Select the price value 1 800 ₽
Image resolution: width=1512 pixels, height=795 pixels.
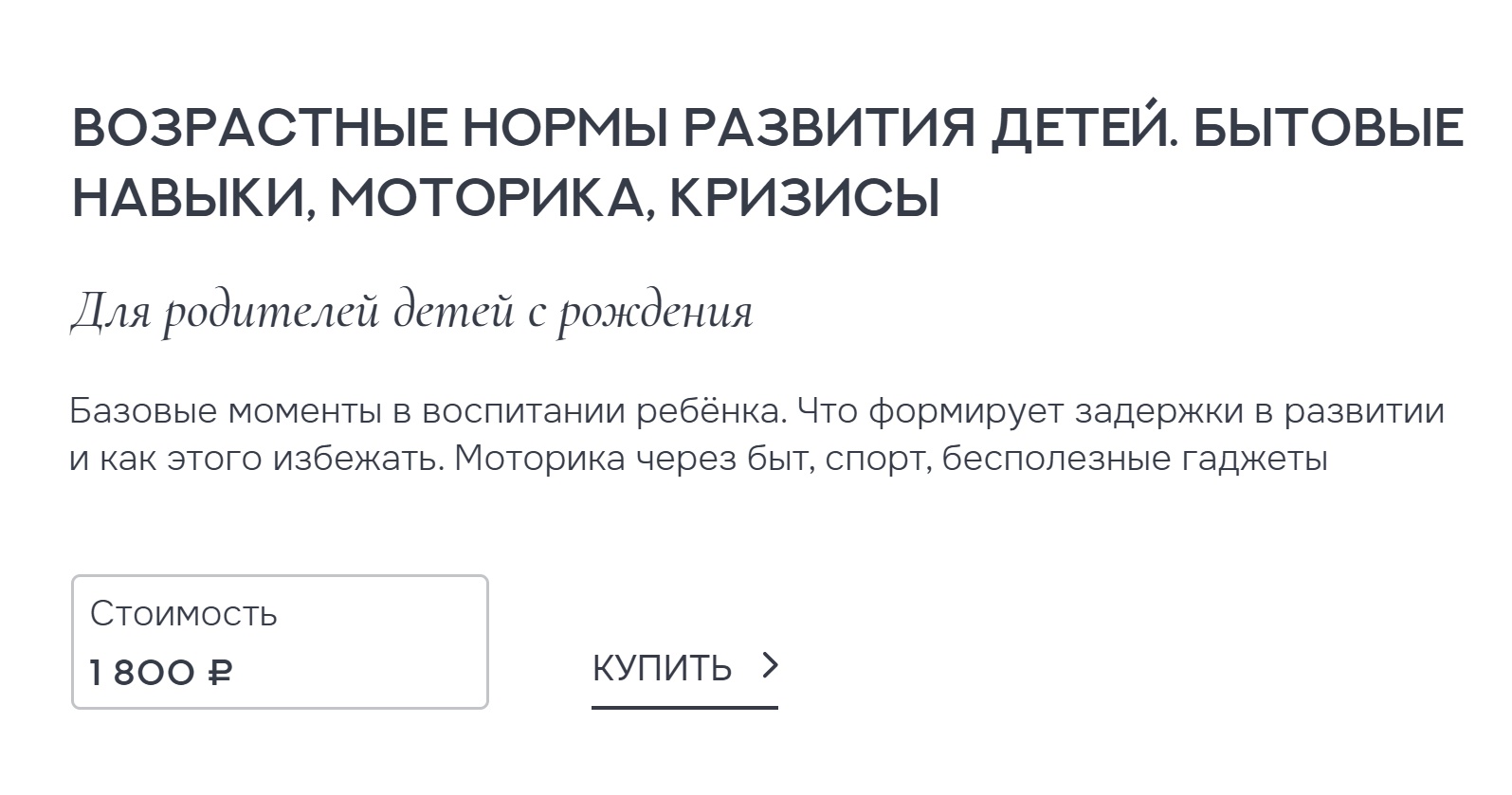[163, 673]
